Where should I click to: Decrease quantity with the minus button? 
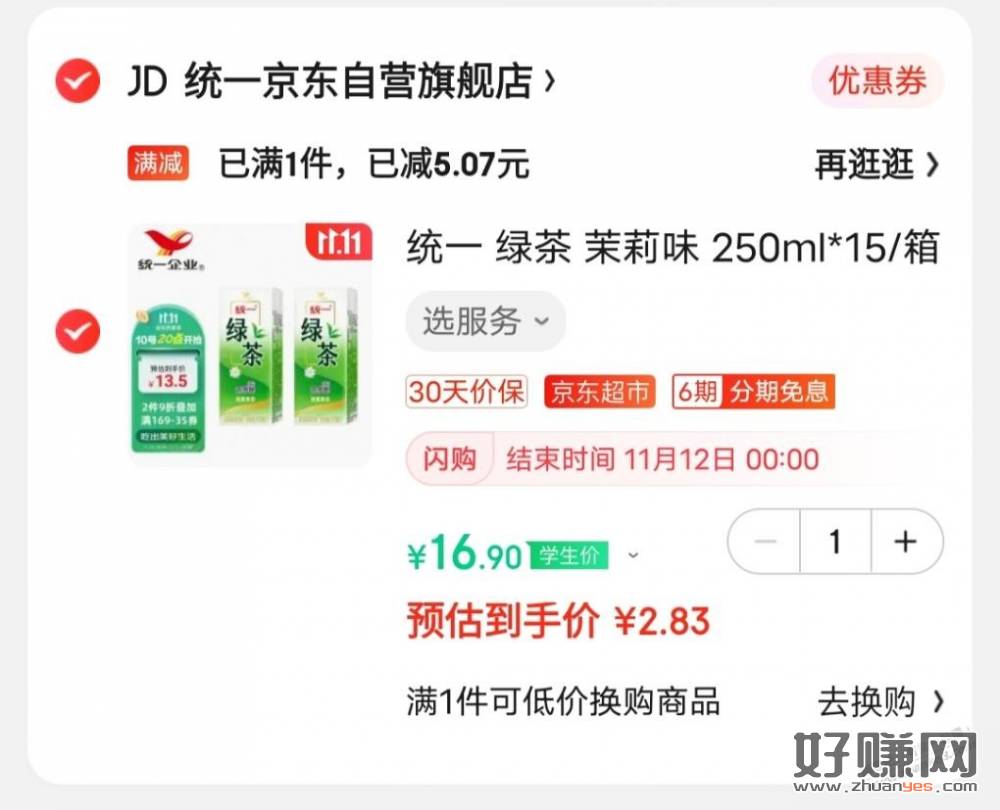pyautogui.click(x=765, y=541)
